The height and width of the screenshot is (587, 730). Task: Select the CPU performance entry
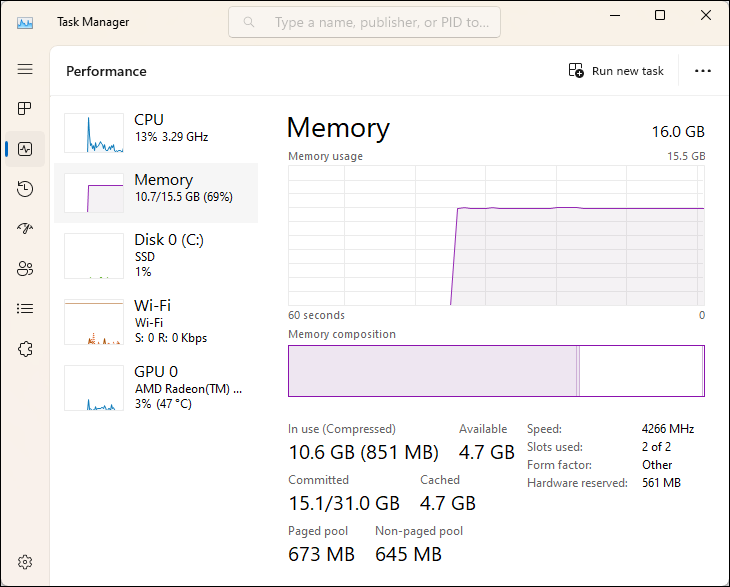(156, 133)
